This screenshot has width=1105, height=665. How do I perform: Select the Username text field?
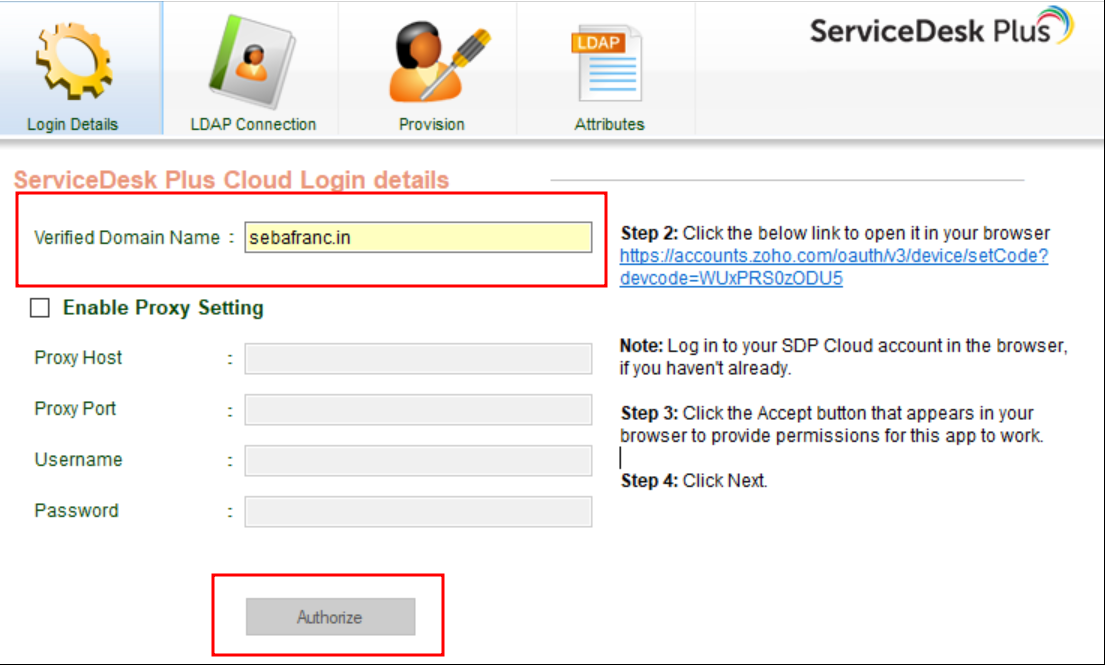[418, 460]
